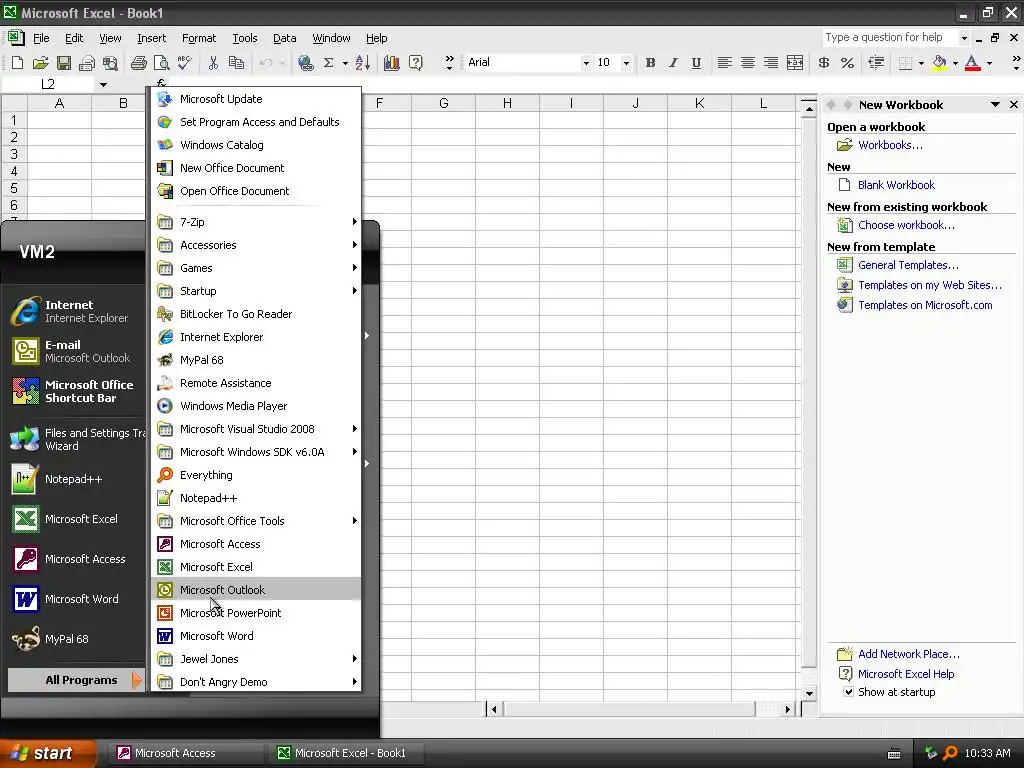
Task: Click Merge and Center icon
Action: point(795,63)
